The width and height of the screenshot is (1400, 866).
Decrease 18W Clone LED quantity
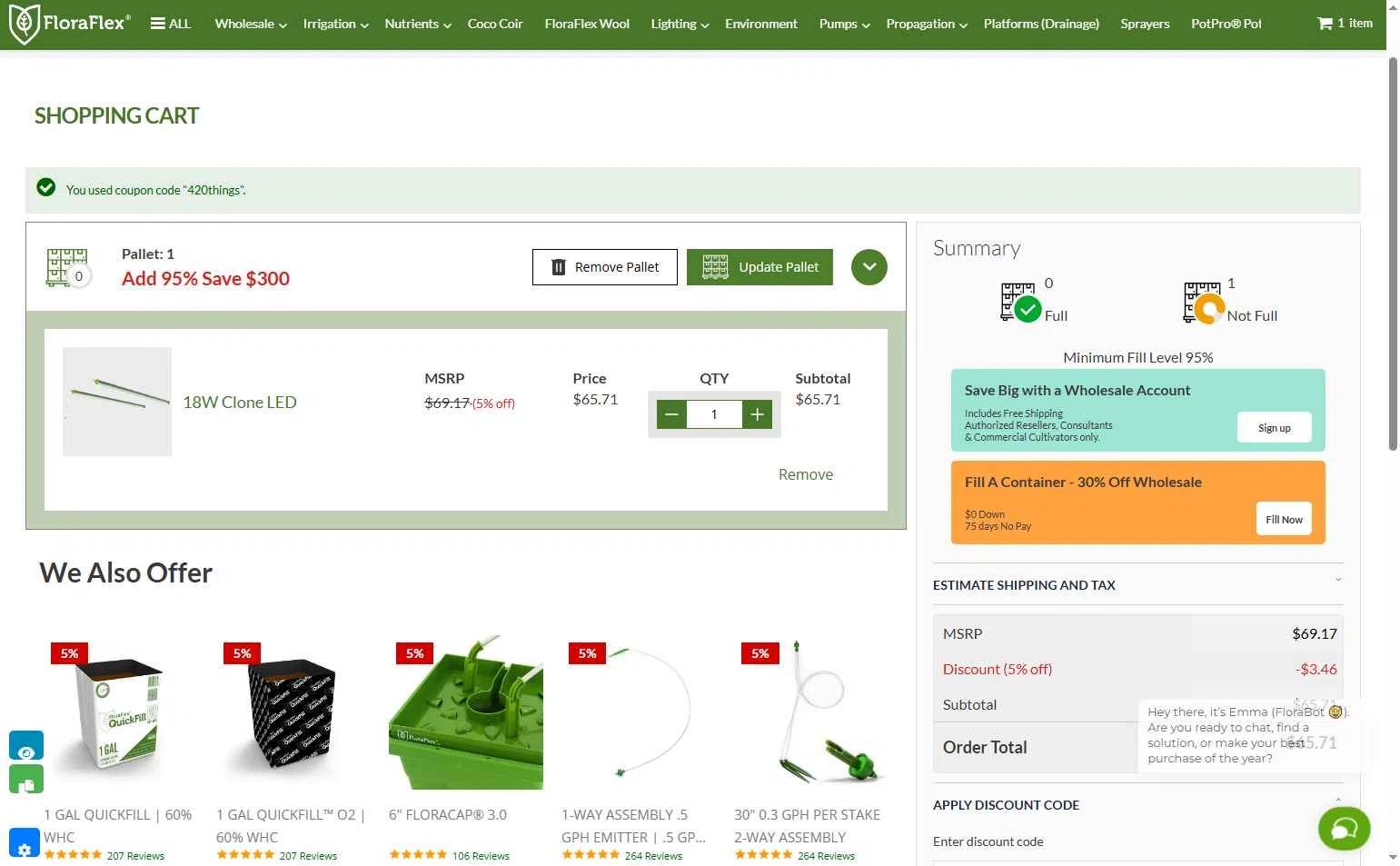[671, 414]
